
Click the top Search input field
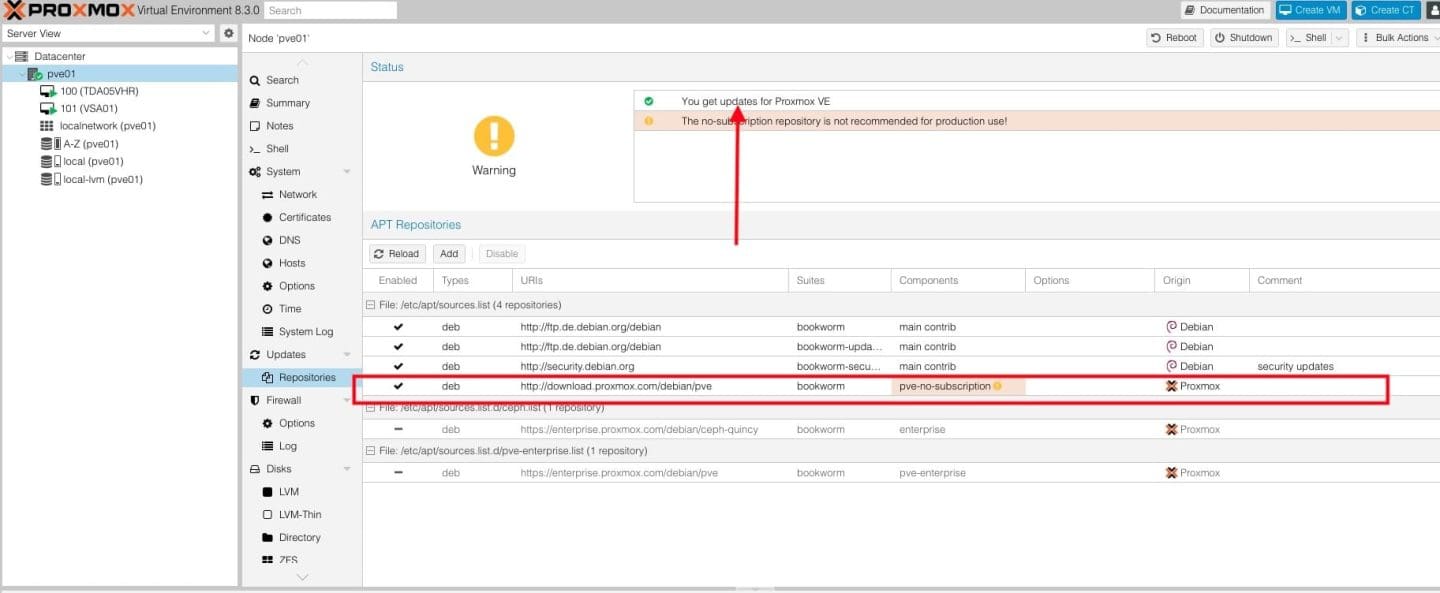pos(330,10)
